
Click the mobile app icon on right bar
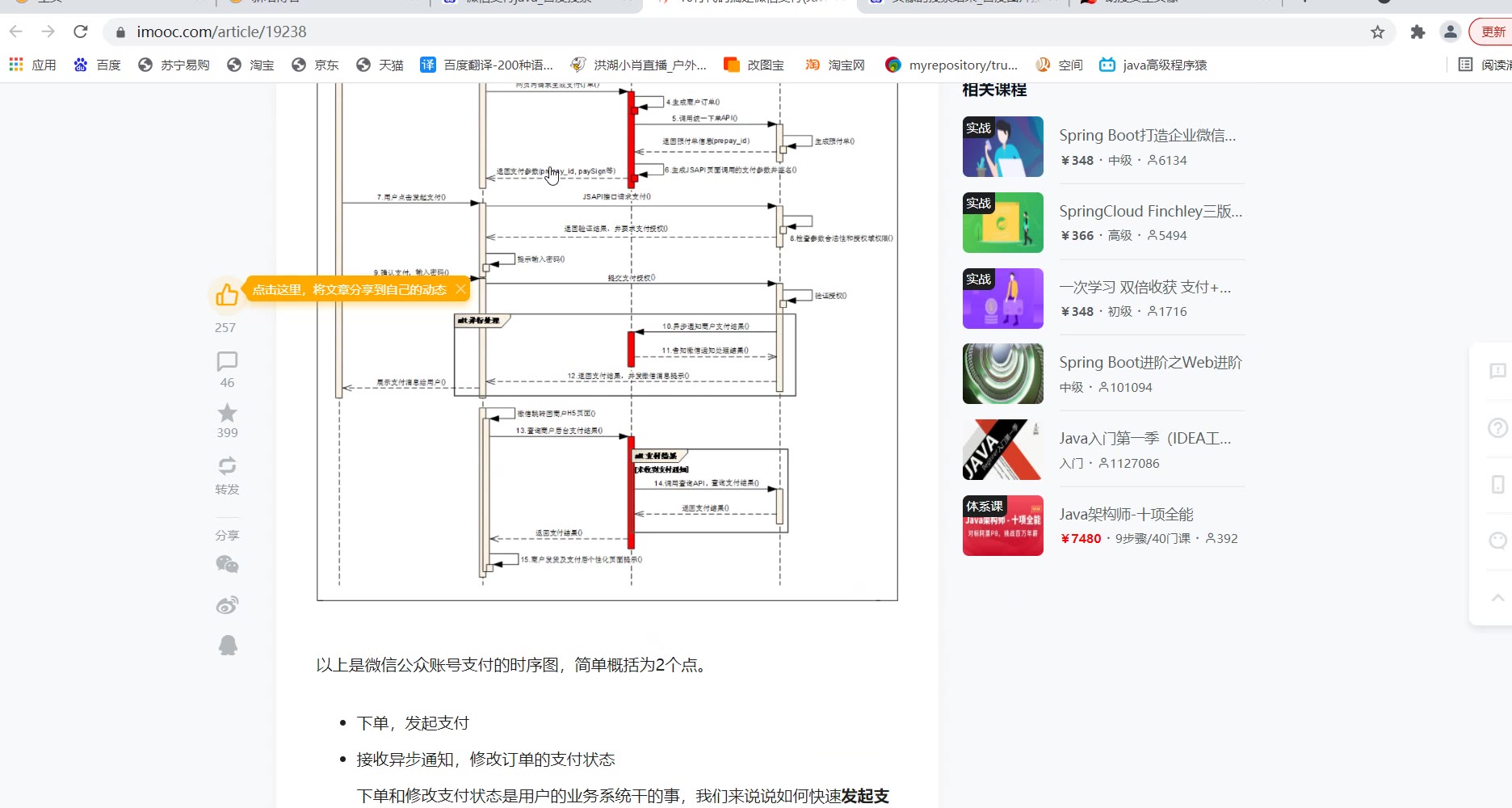1497,484
